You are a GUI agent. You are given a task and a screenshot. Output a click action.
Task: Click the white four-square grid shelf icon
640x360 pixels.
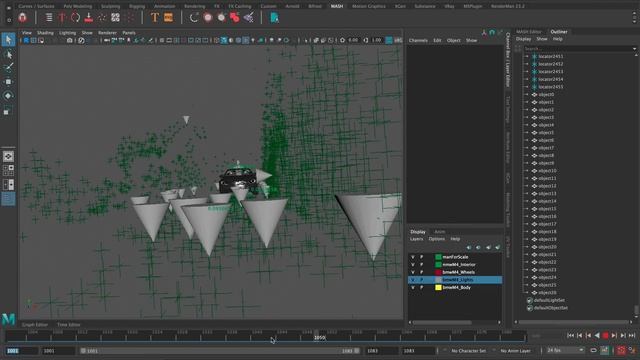coord(116,18)
